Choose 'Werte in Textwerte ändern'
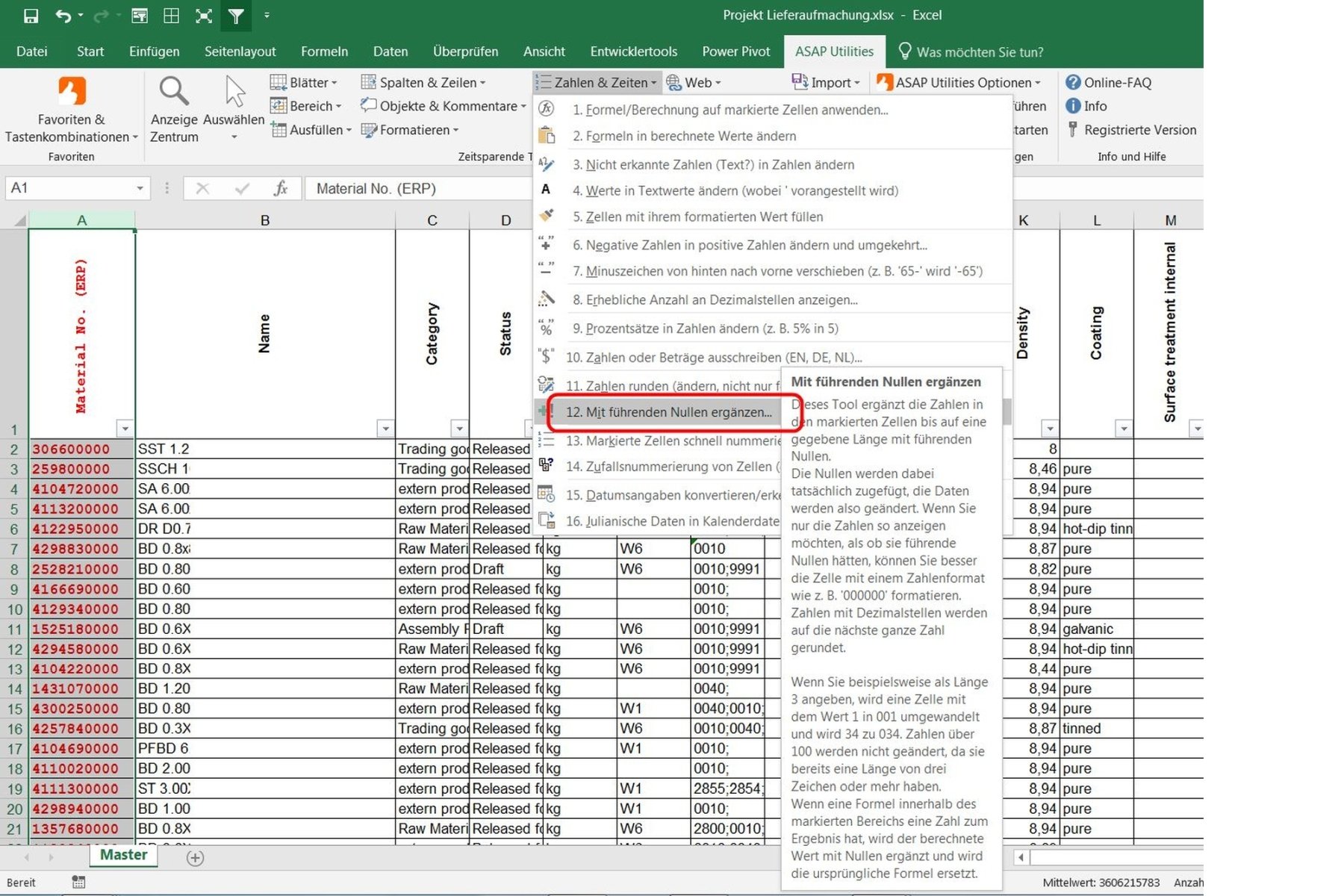The image size is (1344, 896). pos(772,190)
